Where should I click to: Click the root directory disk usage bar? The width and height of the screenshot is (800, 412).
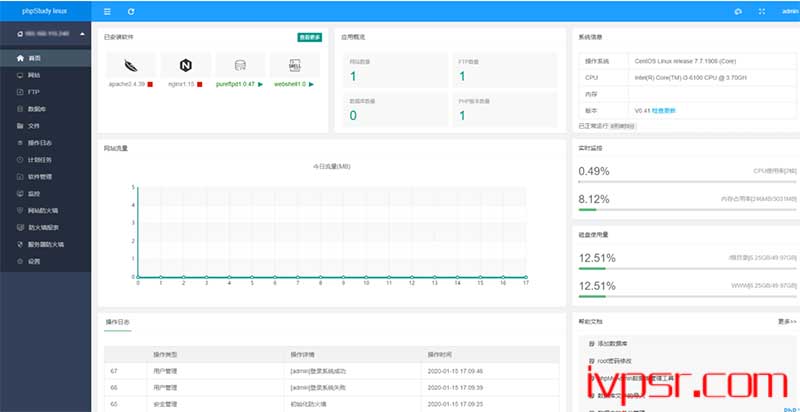coord(687,268)
